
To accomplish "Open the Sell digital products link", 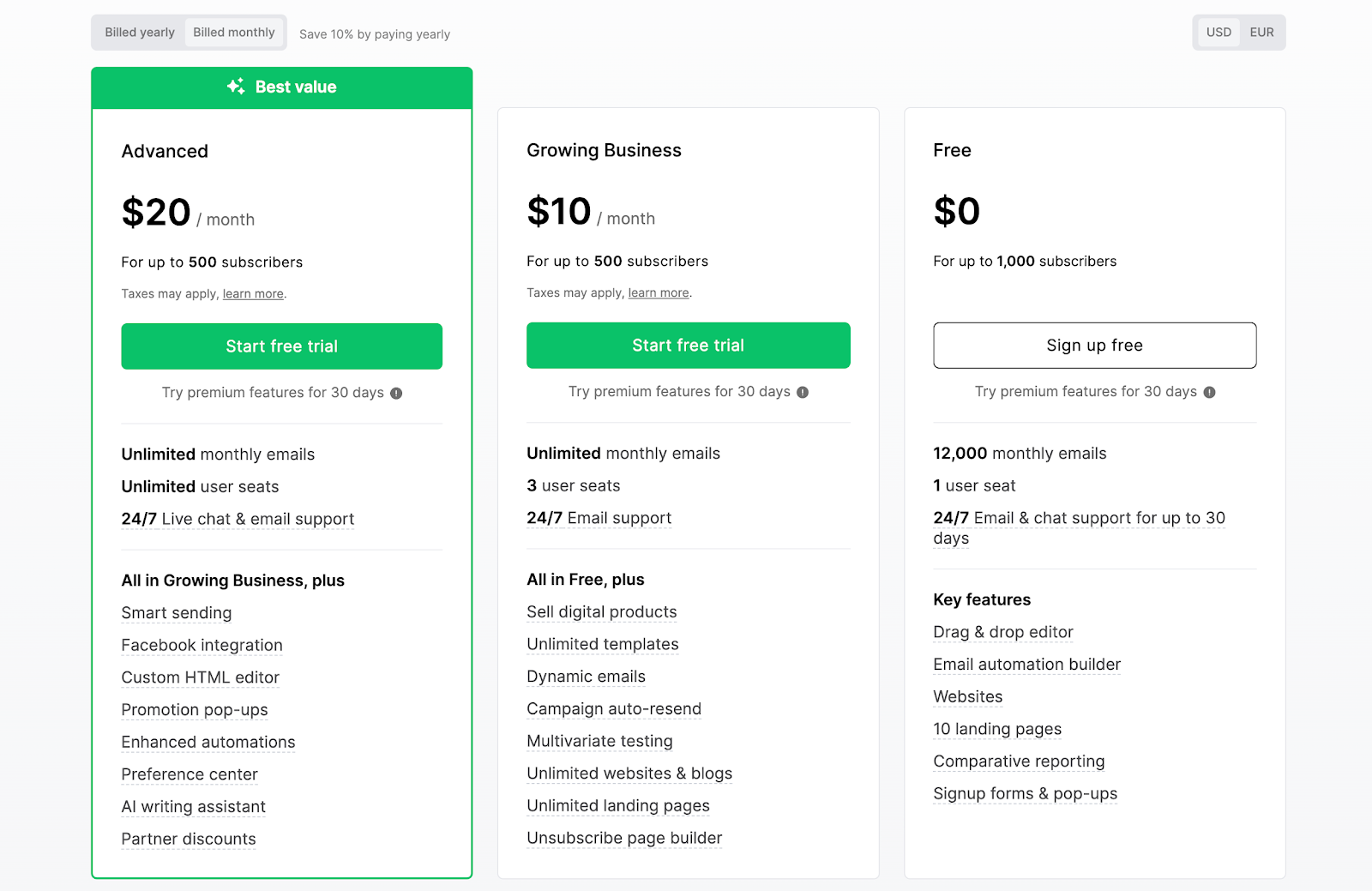I will (601, 611).
